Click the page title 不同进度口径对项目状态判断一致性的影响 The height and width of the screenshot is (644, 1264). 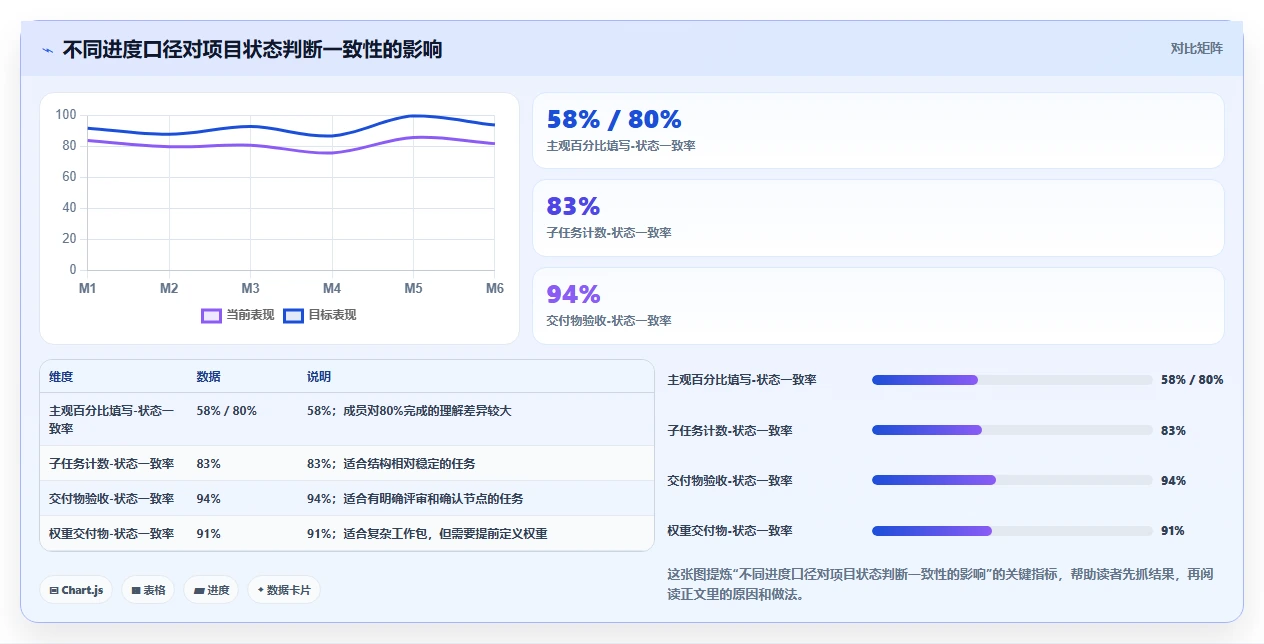coord(252,49)
